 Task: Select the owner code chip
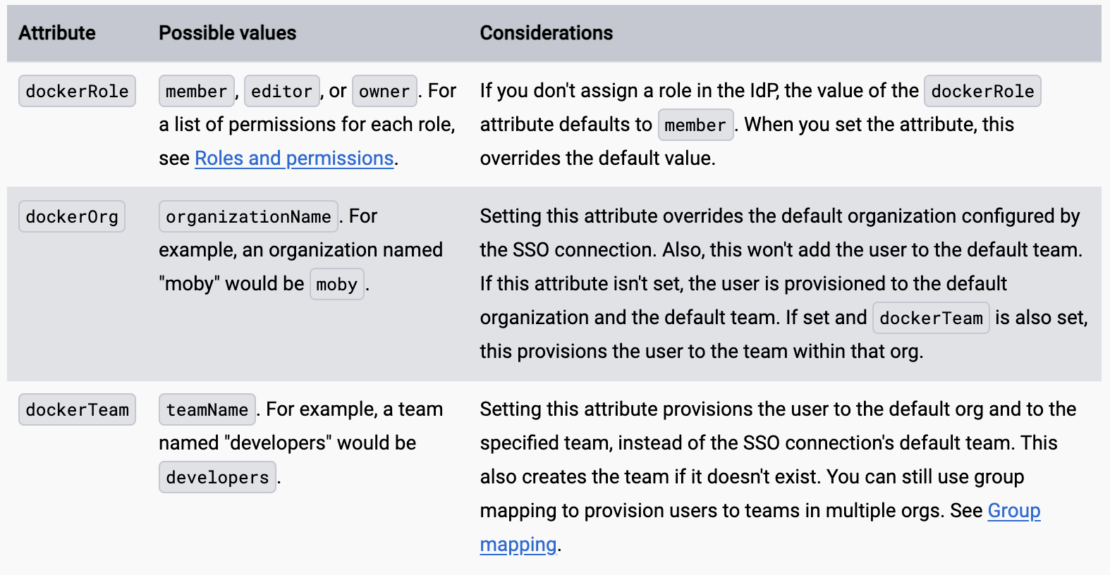[384, 91]
